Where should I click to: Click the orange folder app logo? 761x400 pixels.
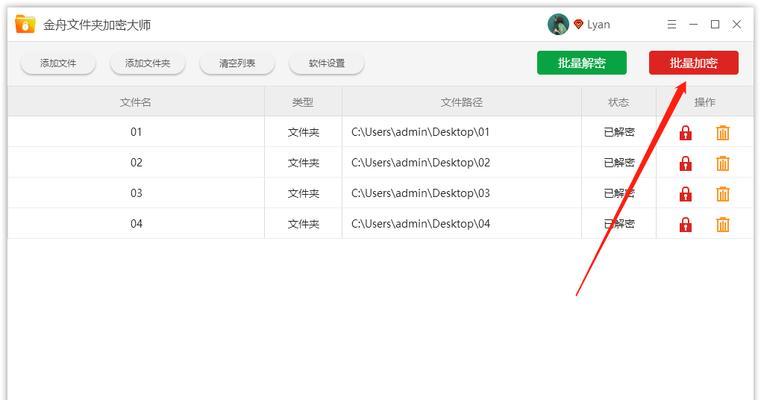[25, 24]
